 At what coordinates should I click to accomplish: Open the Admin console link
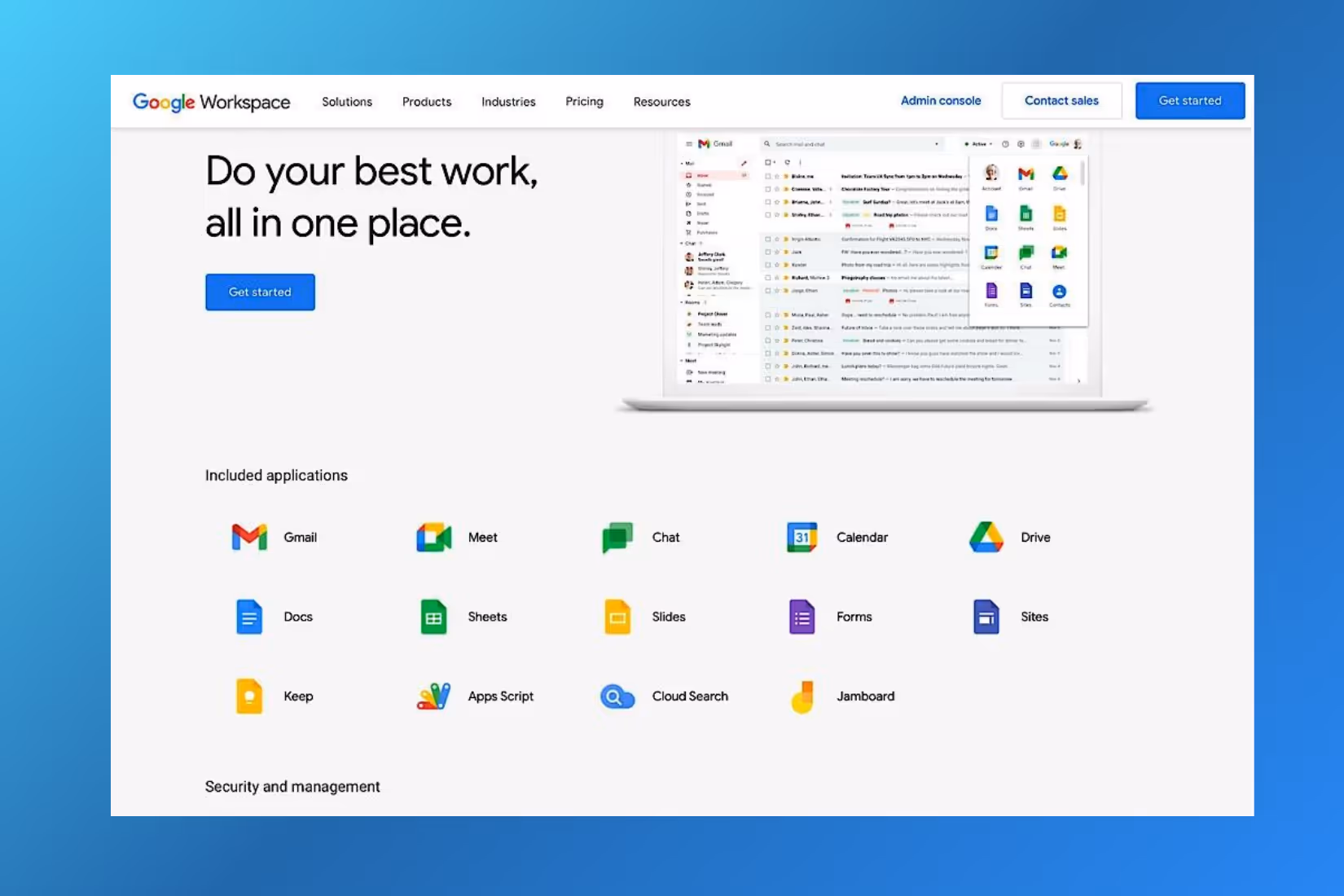click(941, 101)
